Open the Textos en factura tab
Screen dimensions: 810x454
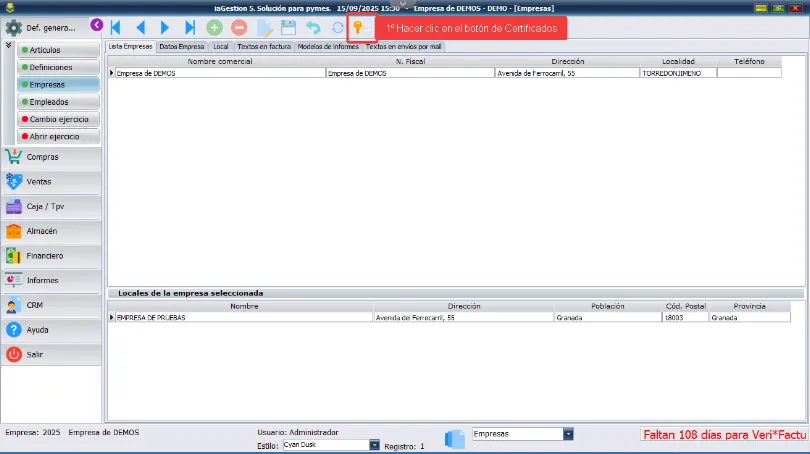(x=262, y=47)
